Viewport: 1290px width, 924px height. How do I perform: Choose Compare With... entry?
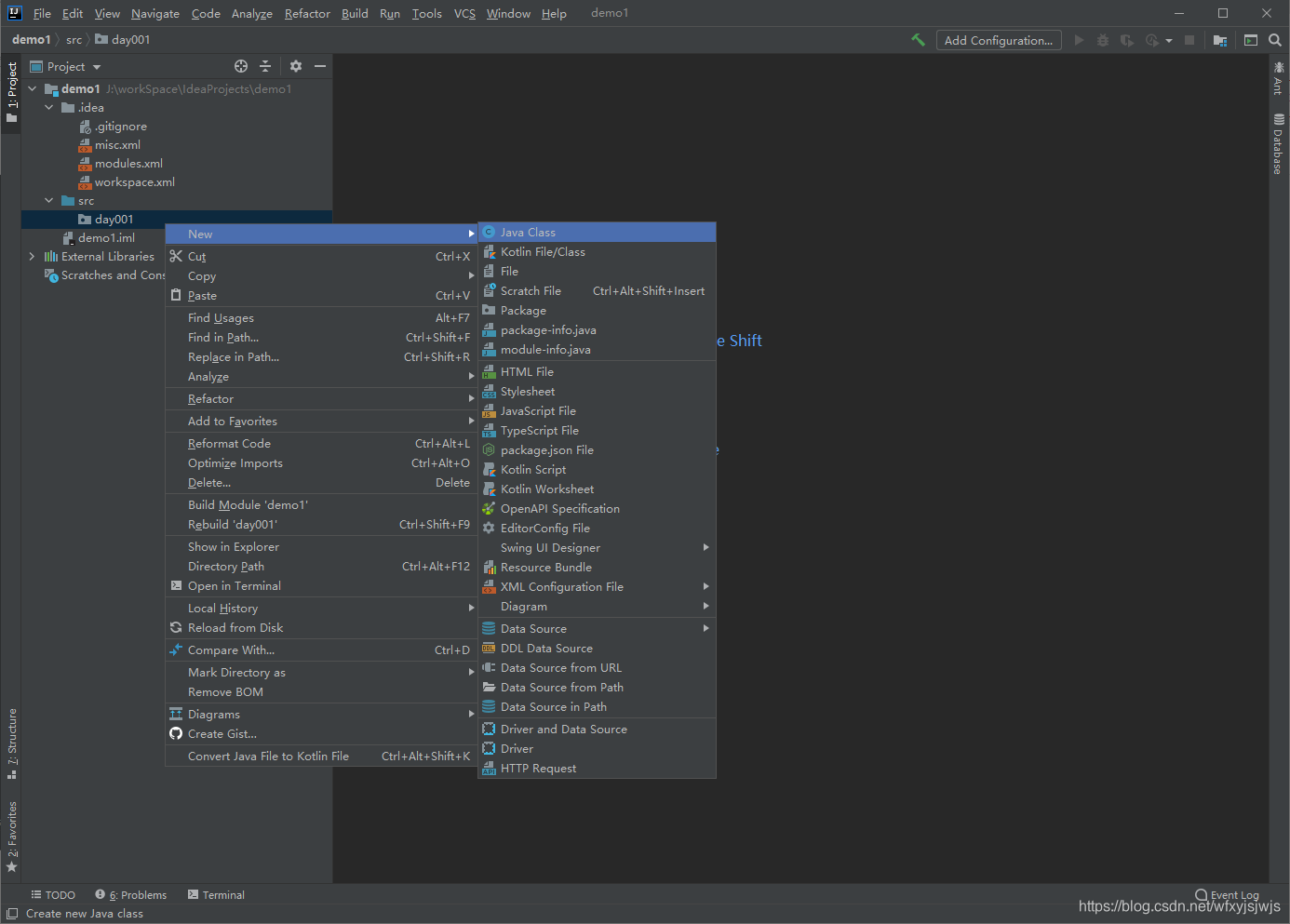coord(321,650)
